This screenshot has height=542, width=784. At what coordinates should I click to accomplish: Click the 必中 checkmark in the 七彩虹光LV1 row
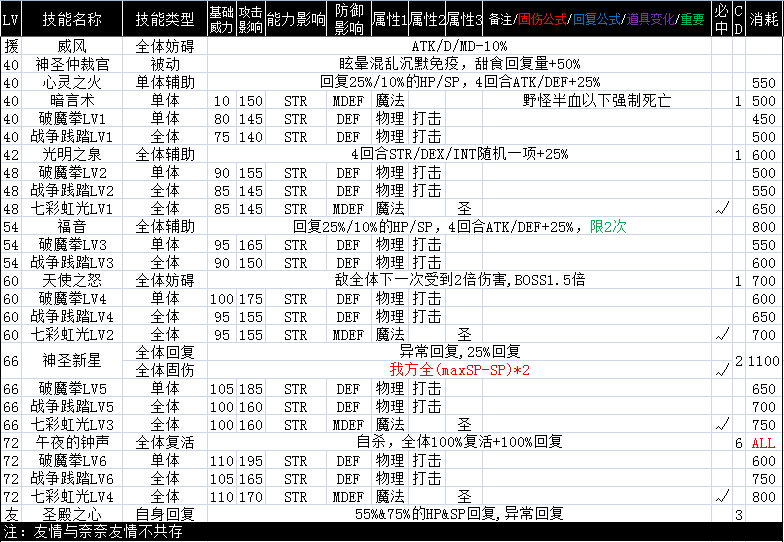pos(722,208)
